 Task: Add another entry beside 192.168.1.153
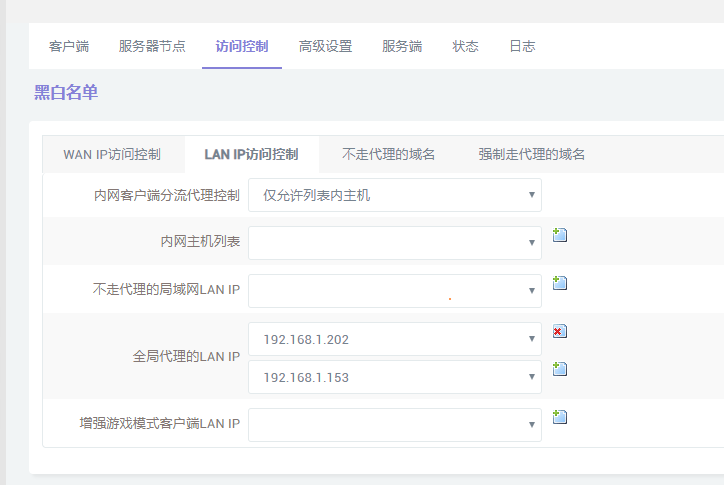[560, 369]
